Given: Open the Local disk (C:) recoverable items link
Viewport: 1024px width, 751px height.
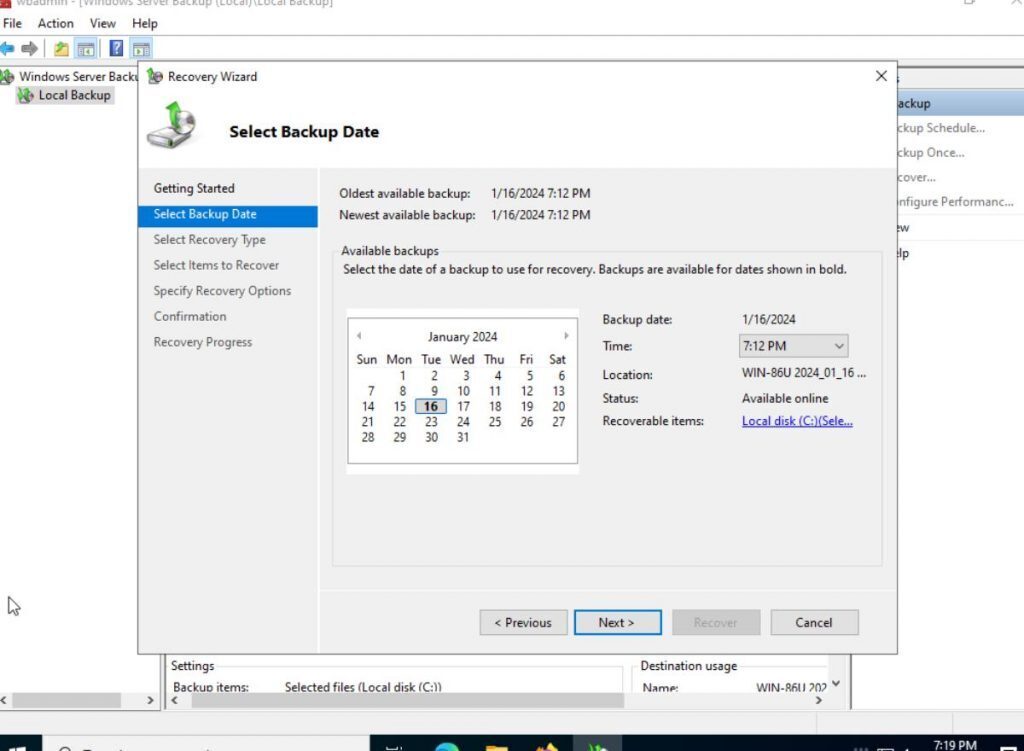Looking at the screenshot, I should tap(795, 421).
